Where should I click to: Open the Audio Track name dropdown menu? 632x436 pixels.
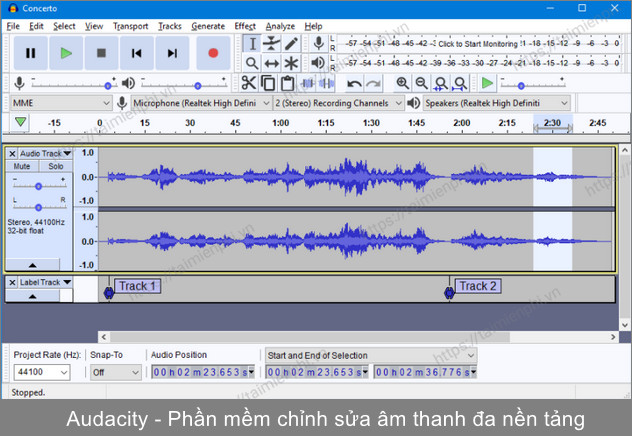(x=45, y=154)
